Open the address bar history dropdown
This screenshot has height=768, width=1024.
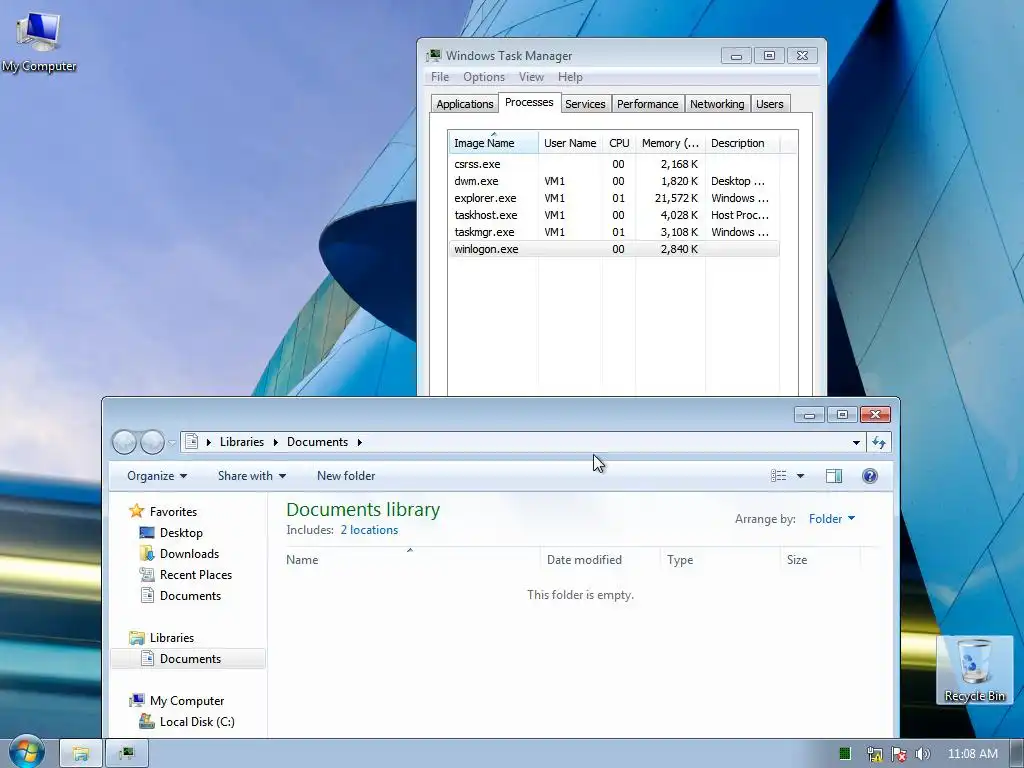pos(856,443)
